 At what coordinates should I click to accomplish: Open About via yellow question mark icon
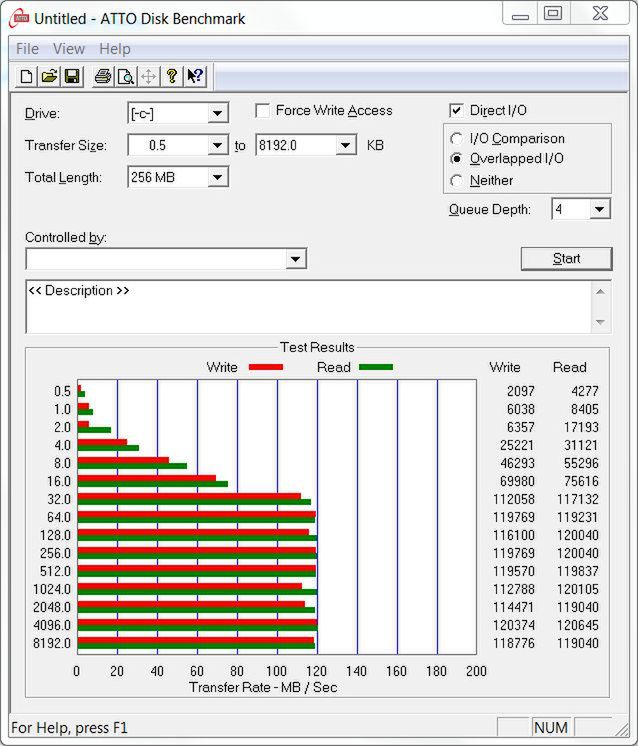pos(172,77)
